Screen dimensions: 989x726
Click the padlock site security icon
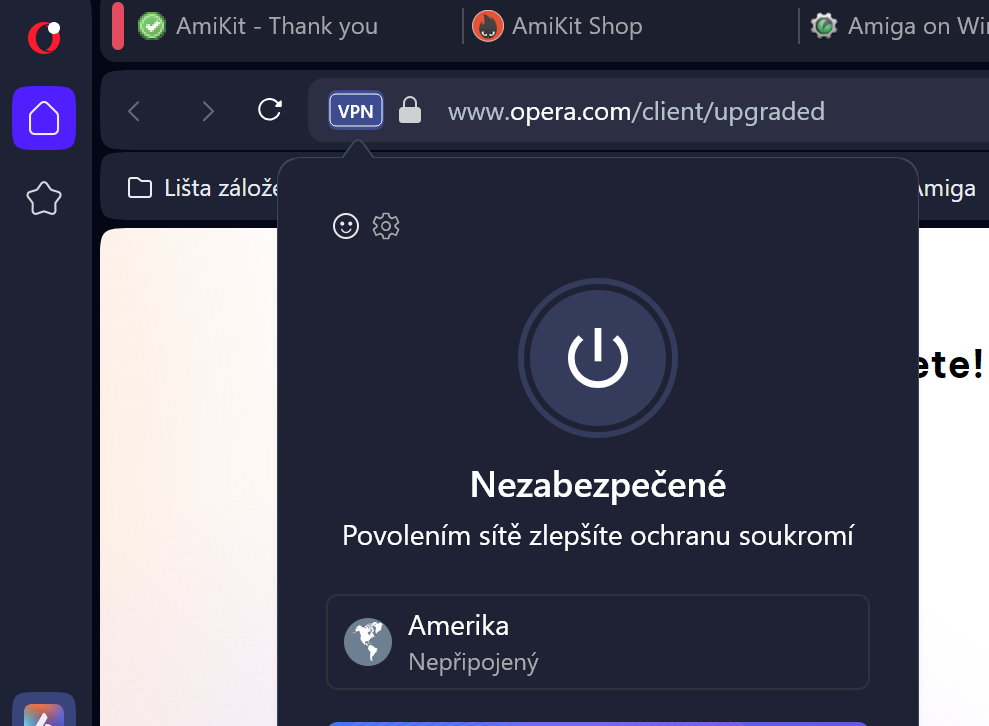(x=410, y=111)
